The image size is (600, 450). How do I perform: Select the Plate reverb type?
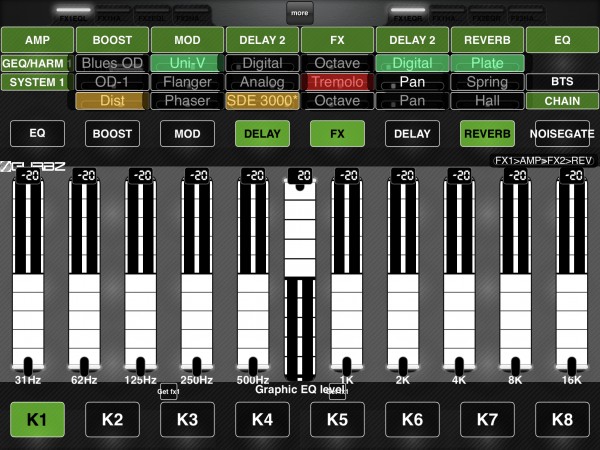(488, 63)
